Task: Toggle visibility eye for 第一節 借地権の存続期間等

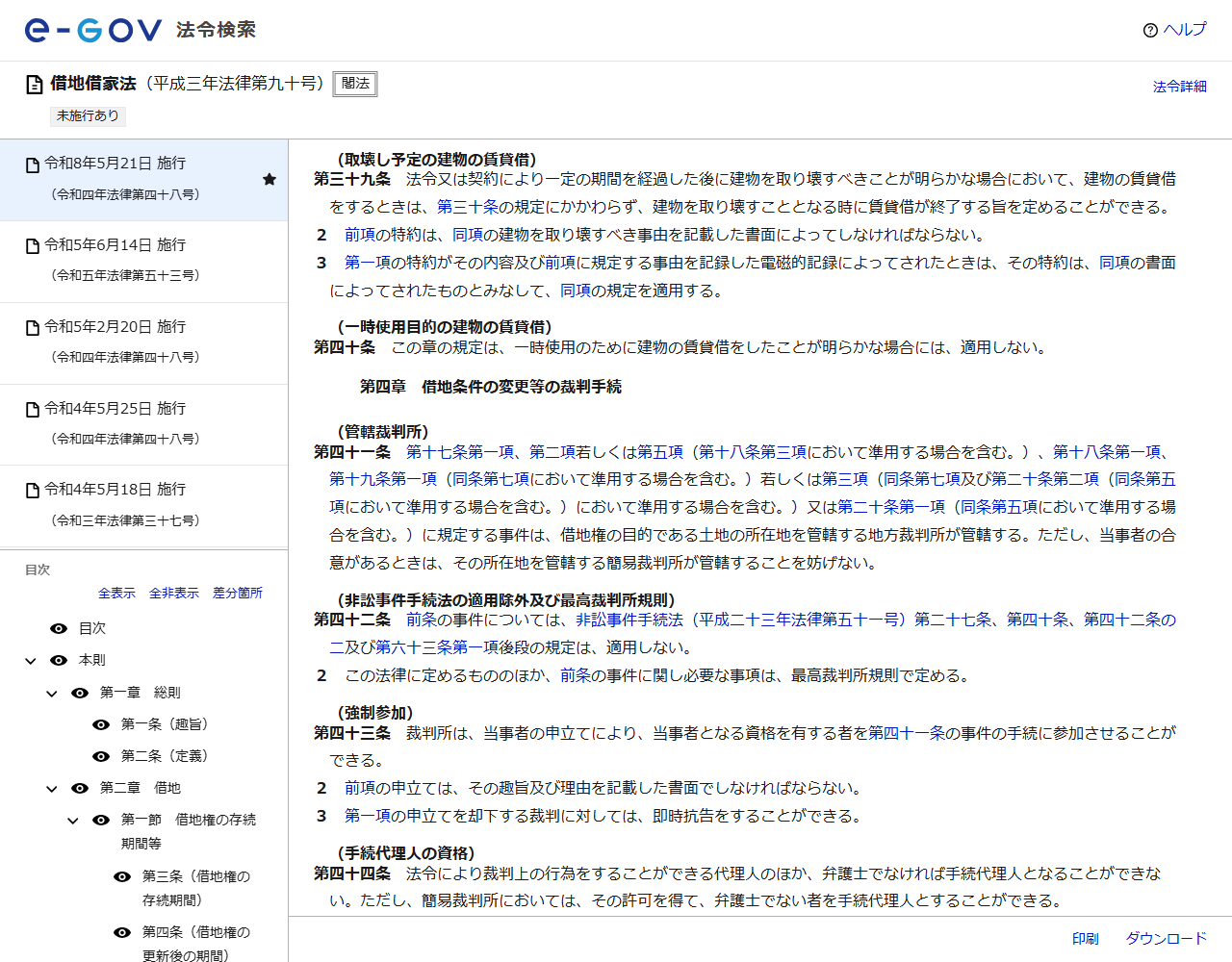Action: (101, 820)
